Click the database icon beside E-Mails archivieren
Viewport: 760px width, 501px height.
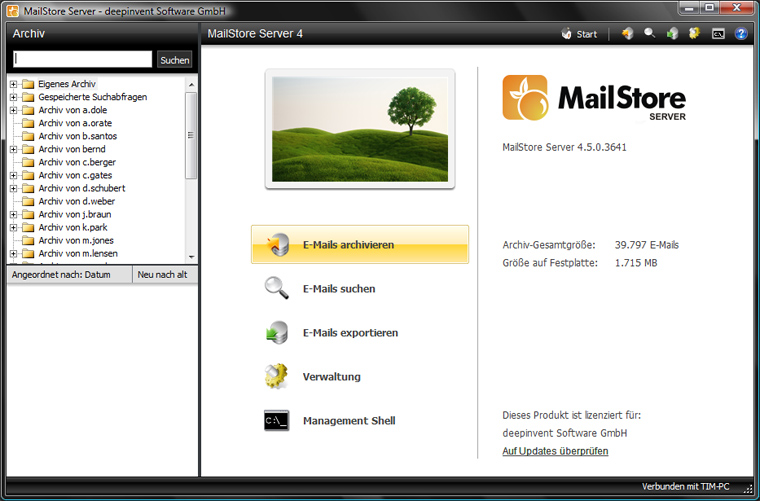pos(278,245)
